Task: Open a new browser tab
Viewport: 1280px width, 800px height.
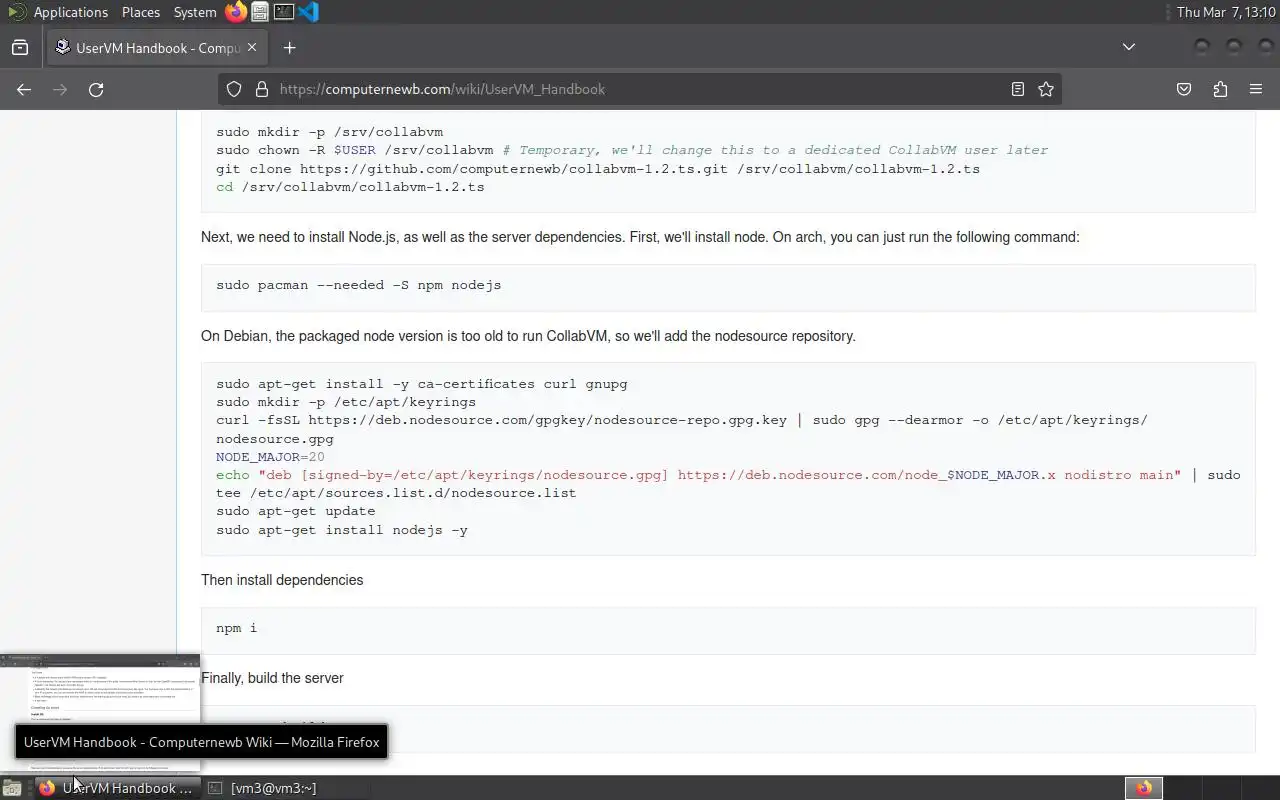Action: click(x=289, y=47)
